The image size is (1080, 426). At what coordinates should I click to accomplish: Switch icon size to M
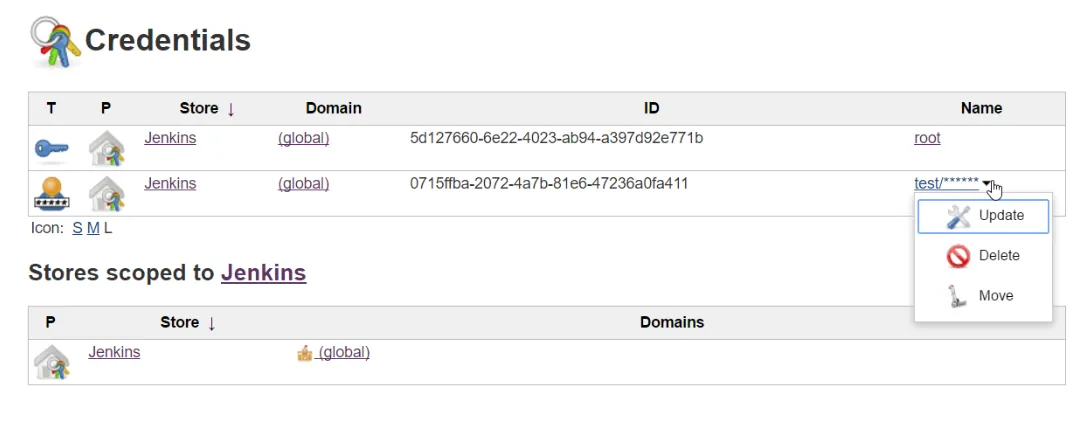point(93,228)
